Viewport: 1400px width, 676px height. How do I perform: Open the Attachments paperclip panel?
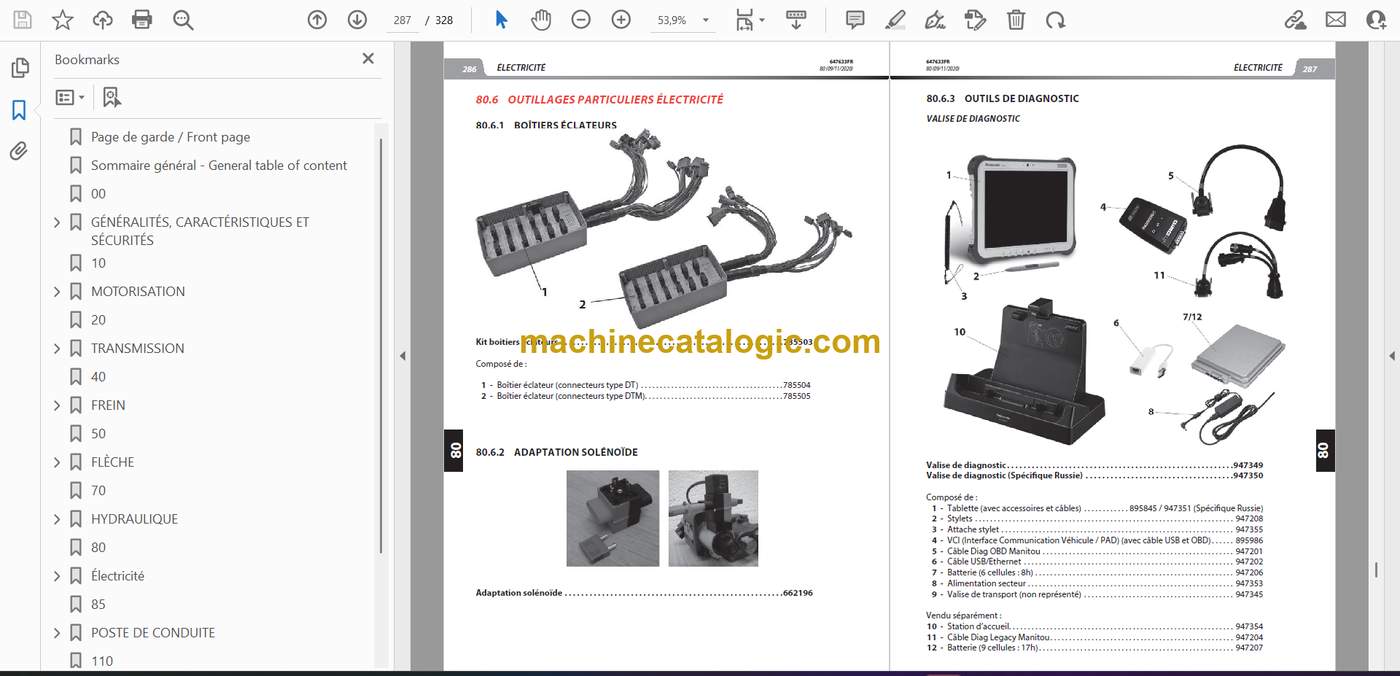[x=19, y=151]
